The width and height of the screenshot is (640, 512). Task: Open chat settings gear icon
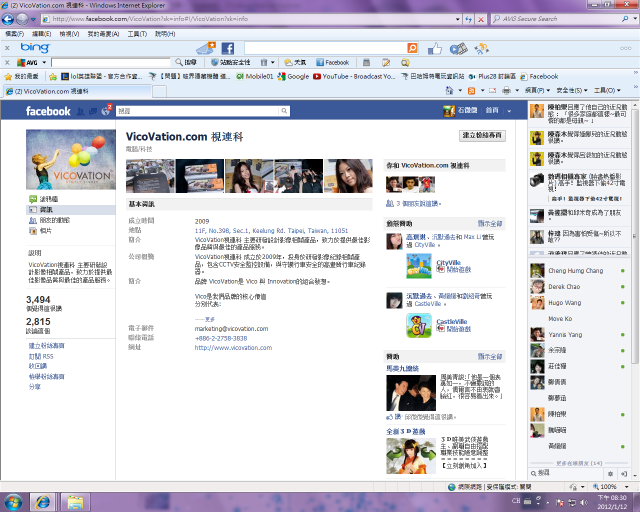(x=610, y=474)
